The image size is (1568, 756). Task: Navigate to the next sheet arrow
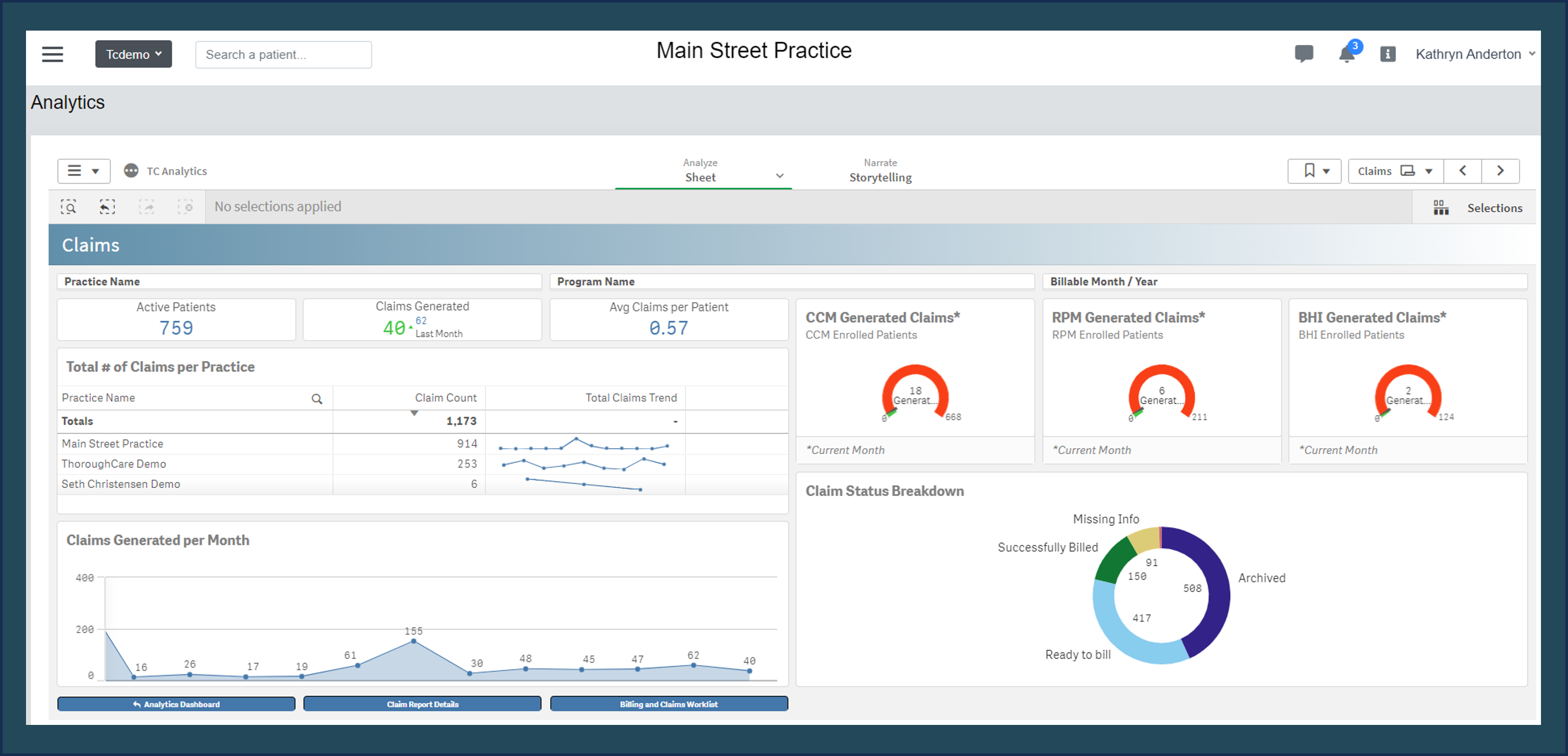1501,171
